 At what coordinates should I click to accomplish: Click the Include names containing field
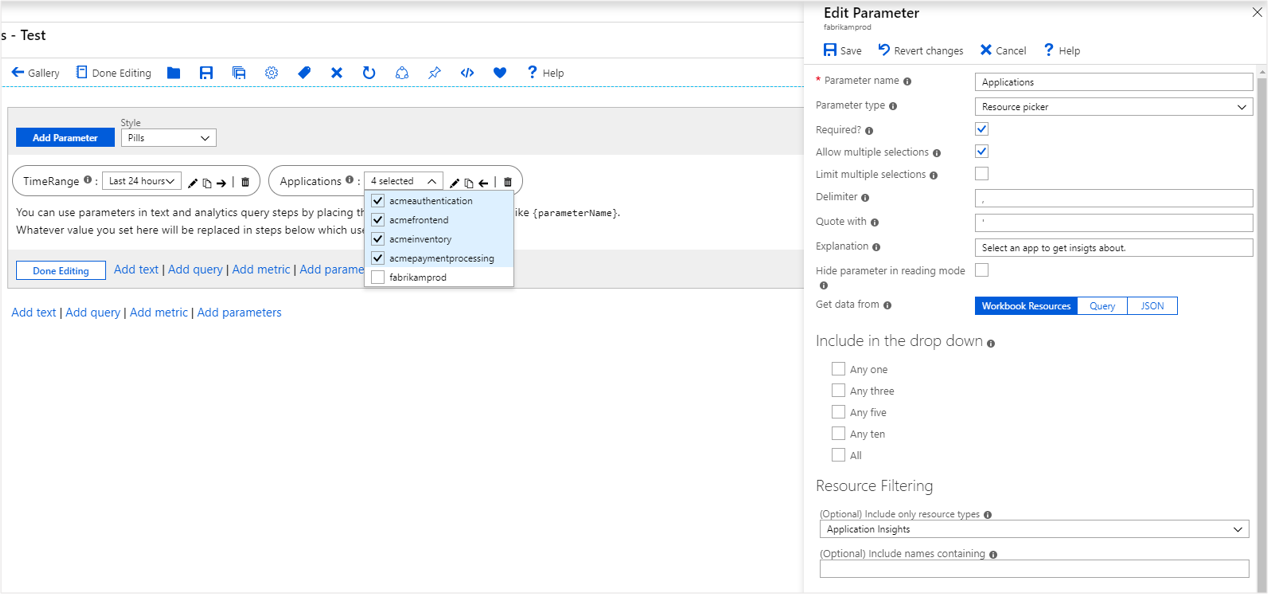(1034, 569)
